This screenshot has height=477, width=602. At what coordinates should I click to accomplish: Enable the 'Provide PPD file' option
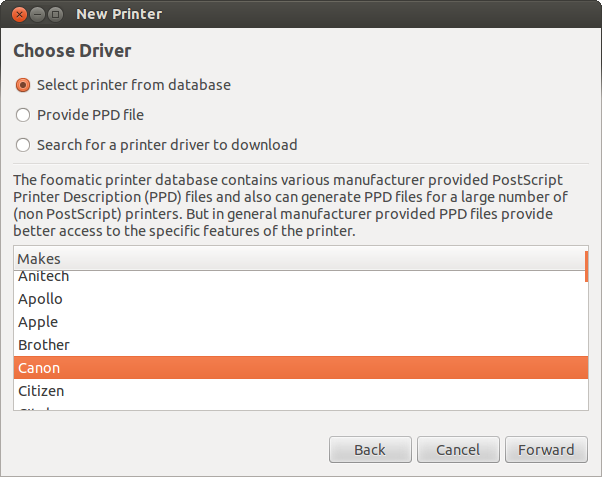[x=23, y=115]
